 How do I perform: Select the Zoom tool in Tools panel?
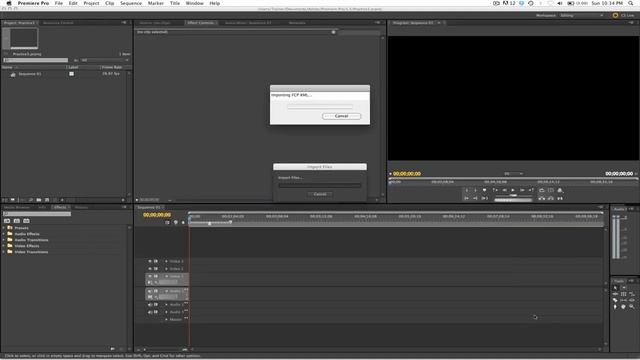(x=632, y=307)
